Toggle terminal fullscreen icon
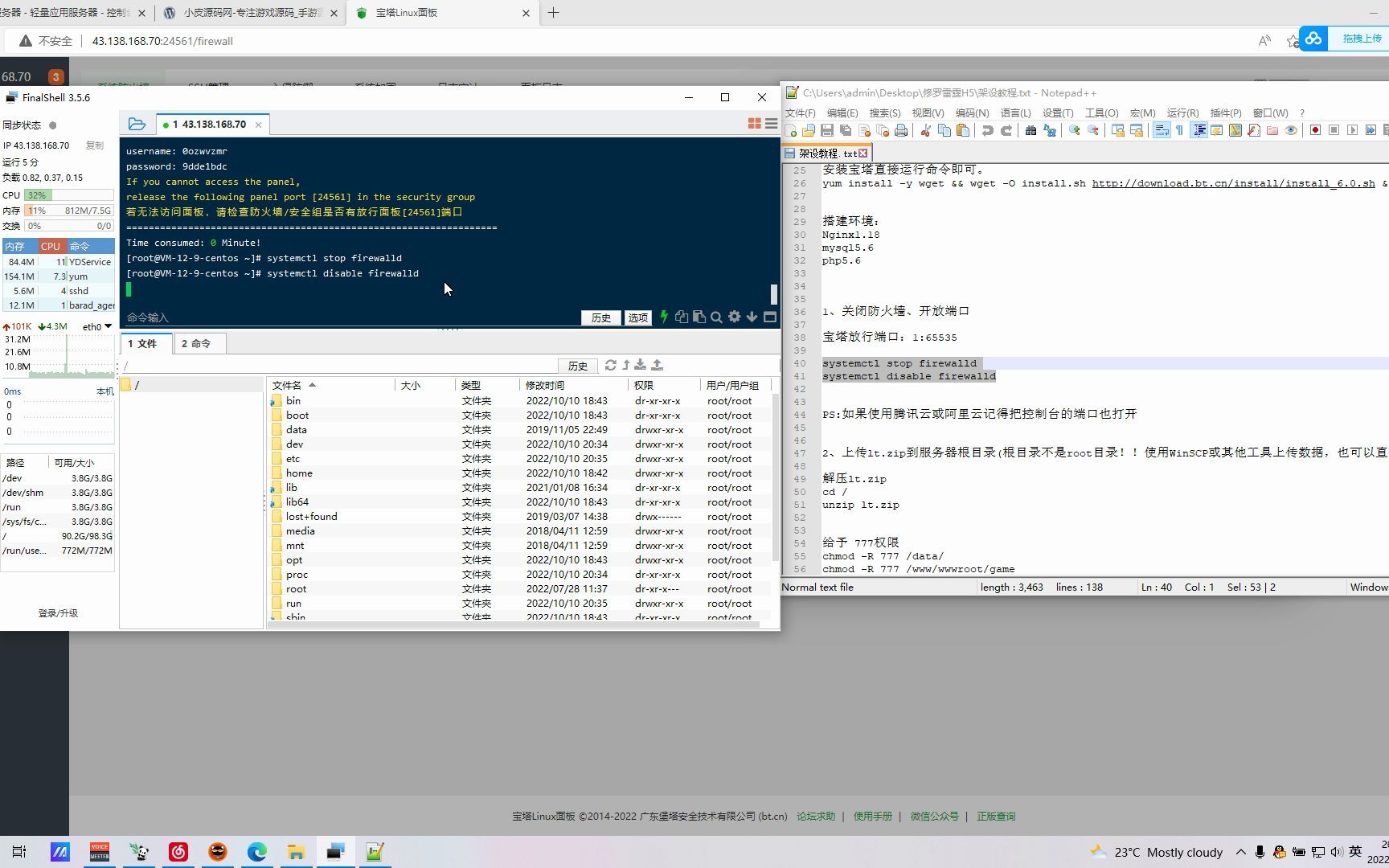This screenshot has width=1389, height=868. 770,317
